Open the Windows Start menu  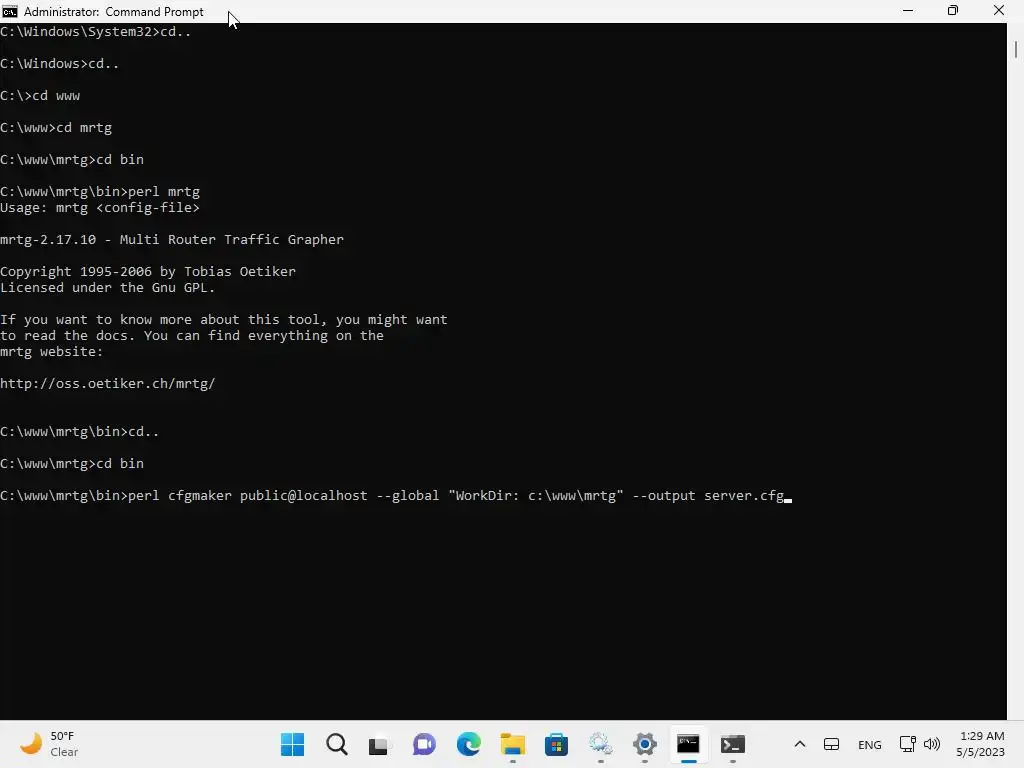[292, 744]
